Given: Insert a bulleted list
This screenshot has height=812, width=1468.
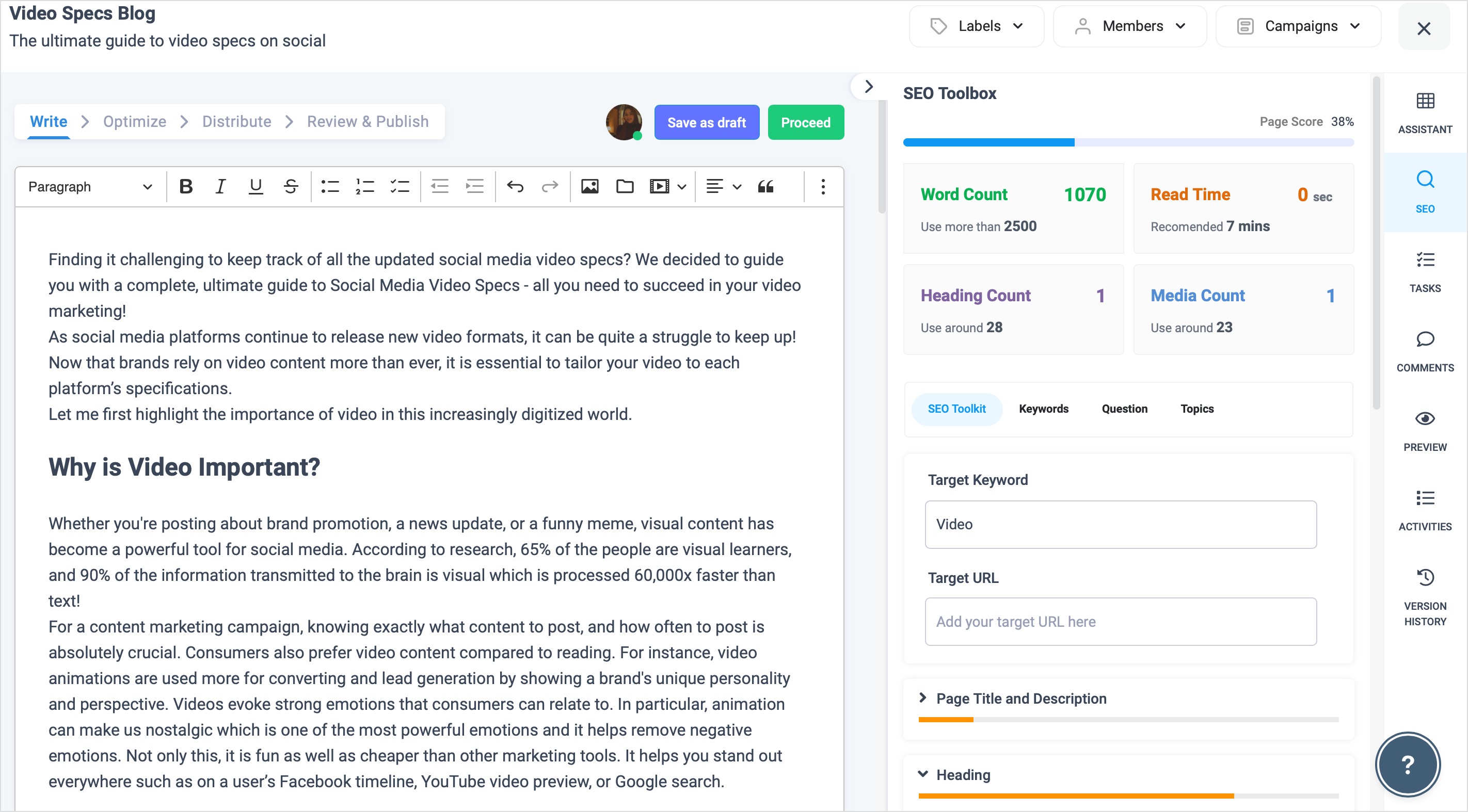Looking at the screenshot, I should click(330, 187).
